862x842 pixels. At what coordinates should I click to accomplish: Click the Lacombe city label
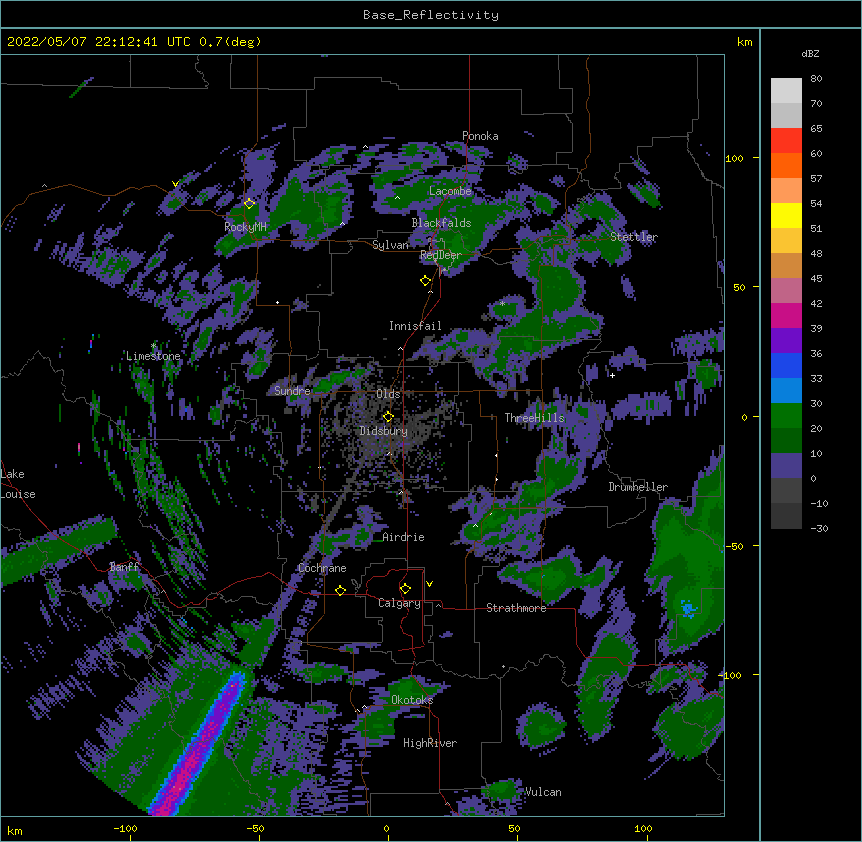point(450,191)
